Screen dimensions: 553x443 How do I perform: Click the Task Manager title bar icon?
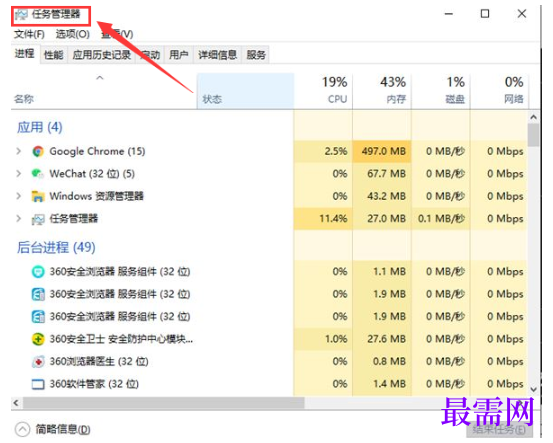pyautogui.click(x=21, y=15)
